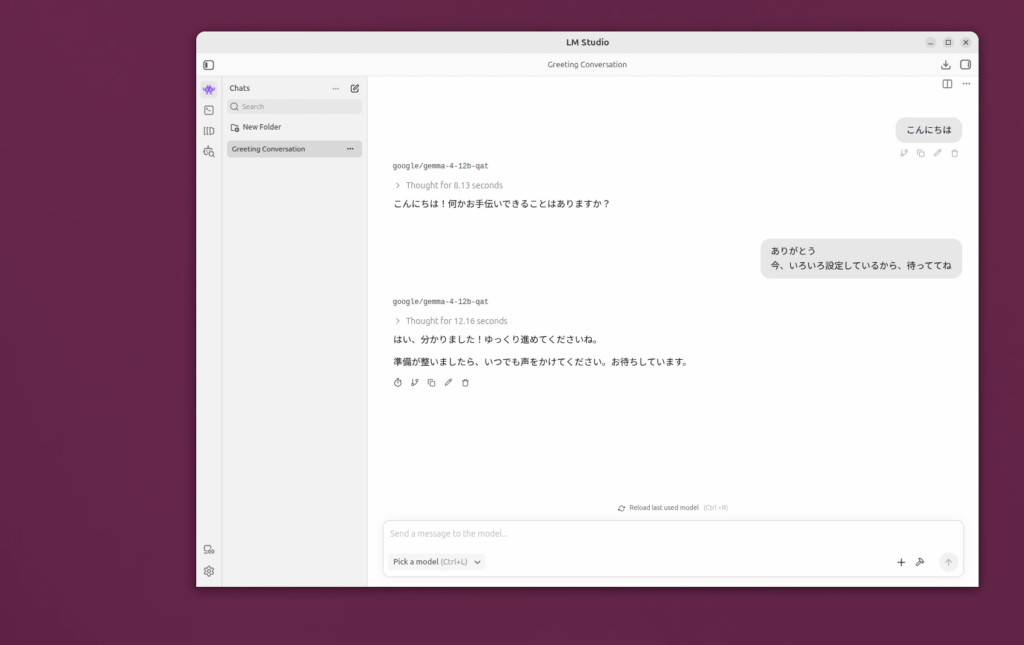Click the Greeting Conversation header title
Image resolution: width=1024 pixels, height=645 pixels.
click(587, 65)
